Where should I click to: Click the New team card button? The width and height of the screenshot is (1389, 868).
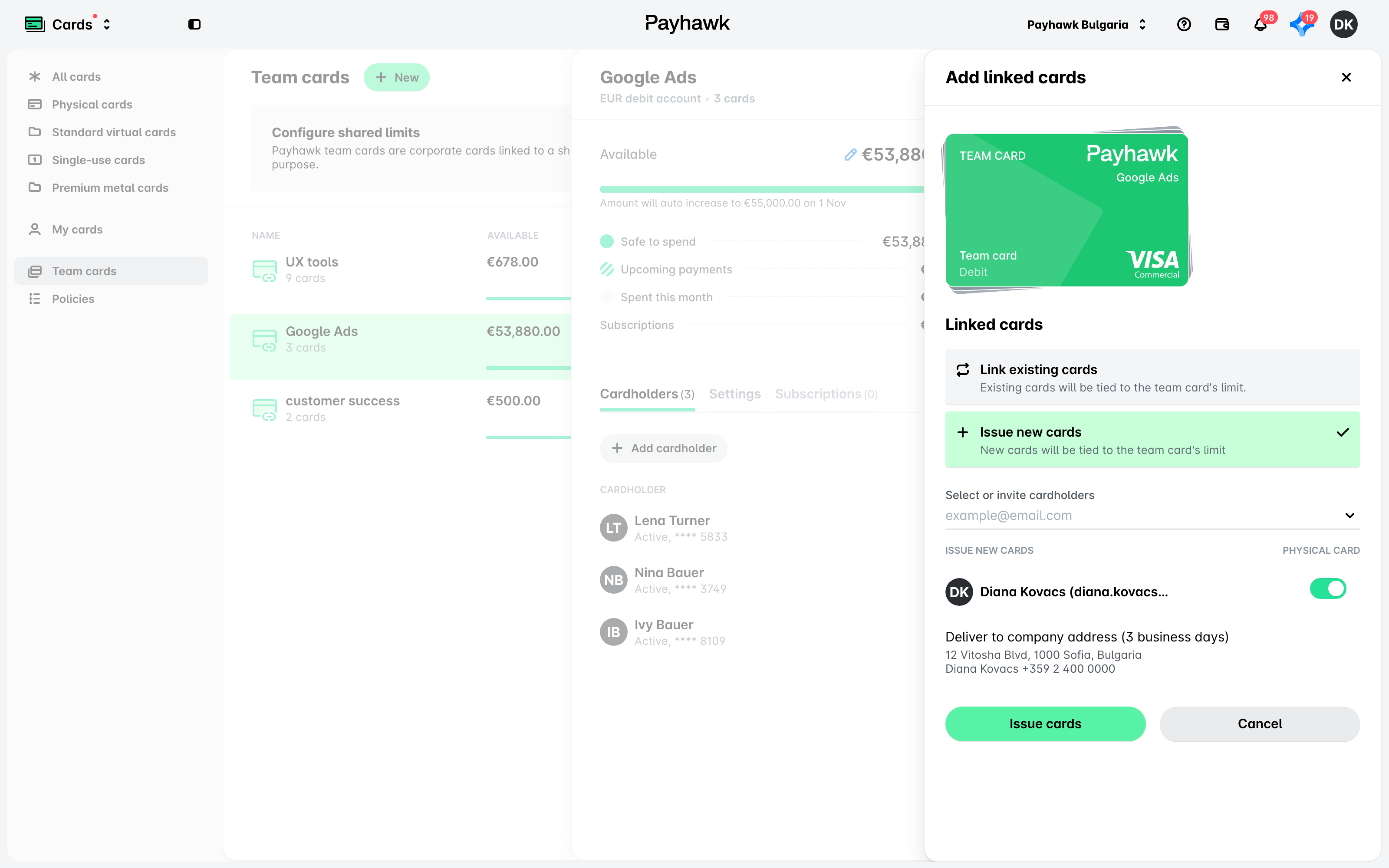[397, 78]
